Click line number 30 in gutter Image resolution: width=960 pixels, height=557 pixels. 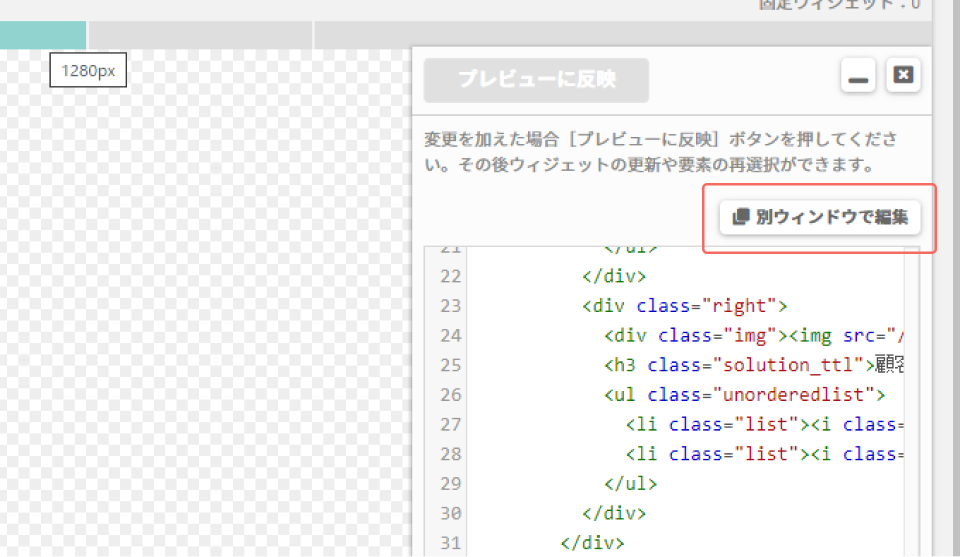coord(450,513)
